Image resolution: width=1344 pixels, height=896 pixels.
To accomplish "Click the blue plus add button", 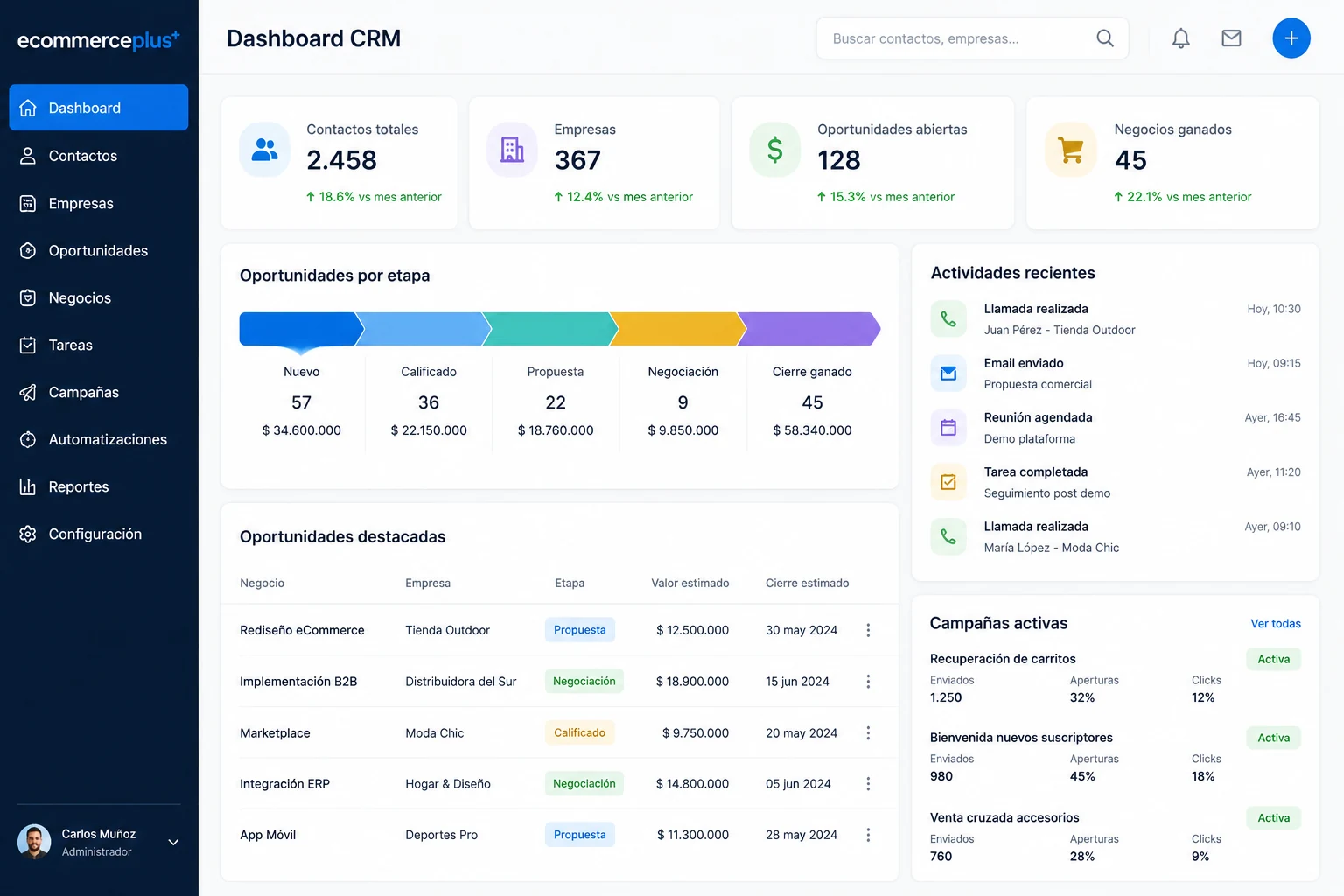I will coord(1291,38).
